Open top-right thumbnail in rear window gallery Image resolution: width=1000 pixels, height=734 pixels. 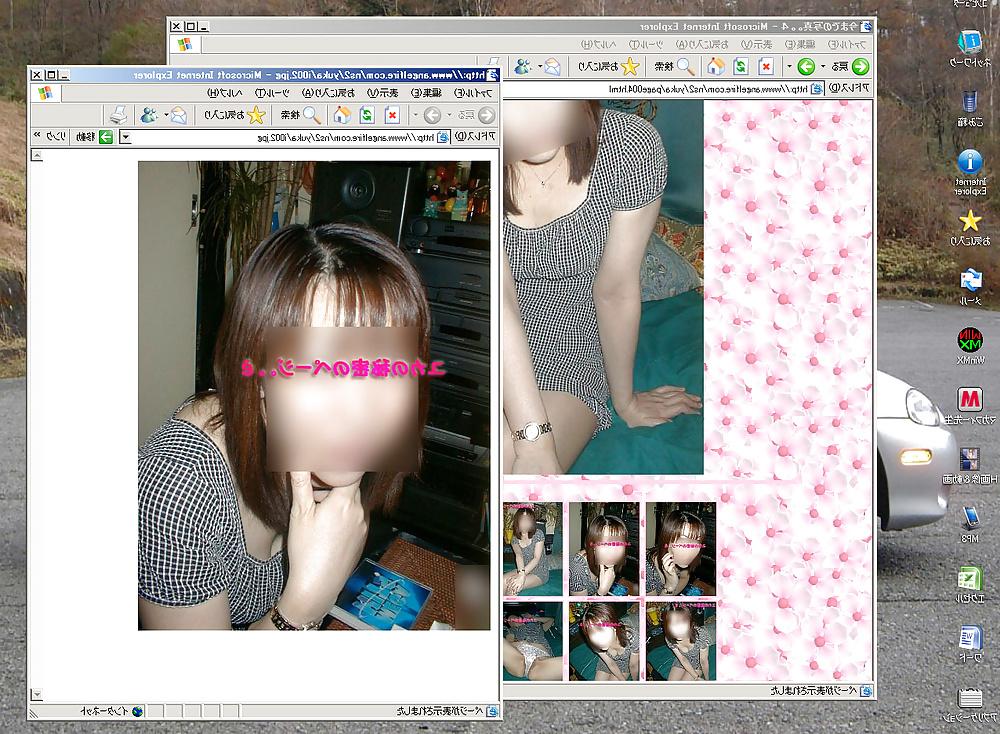[x=680, y=548]
